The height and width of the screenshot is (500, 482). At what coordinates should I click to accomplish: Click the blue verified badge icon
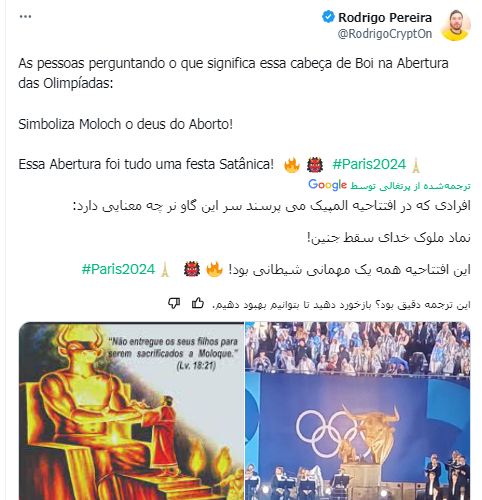(x=328, y=17)
